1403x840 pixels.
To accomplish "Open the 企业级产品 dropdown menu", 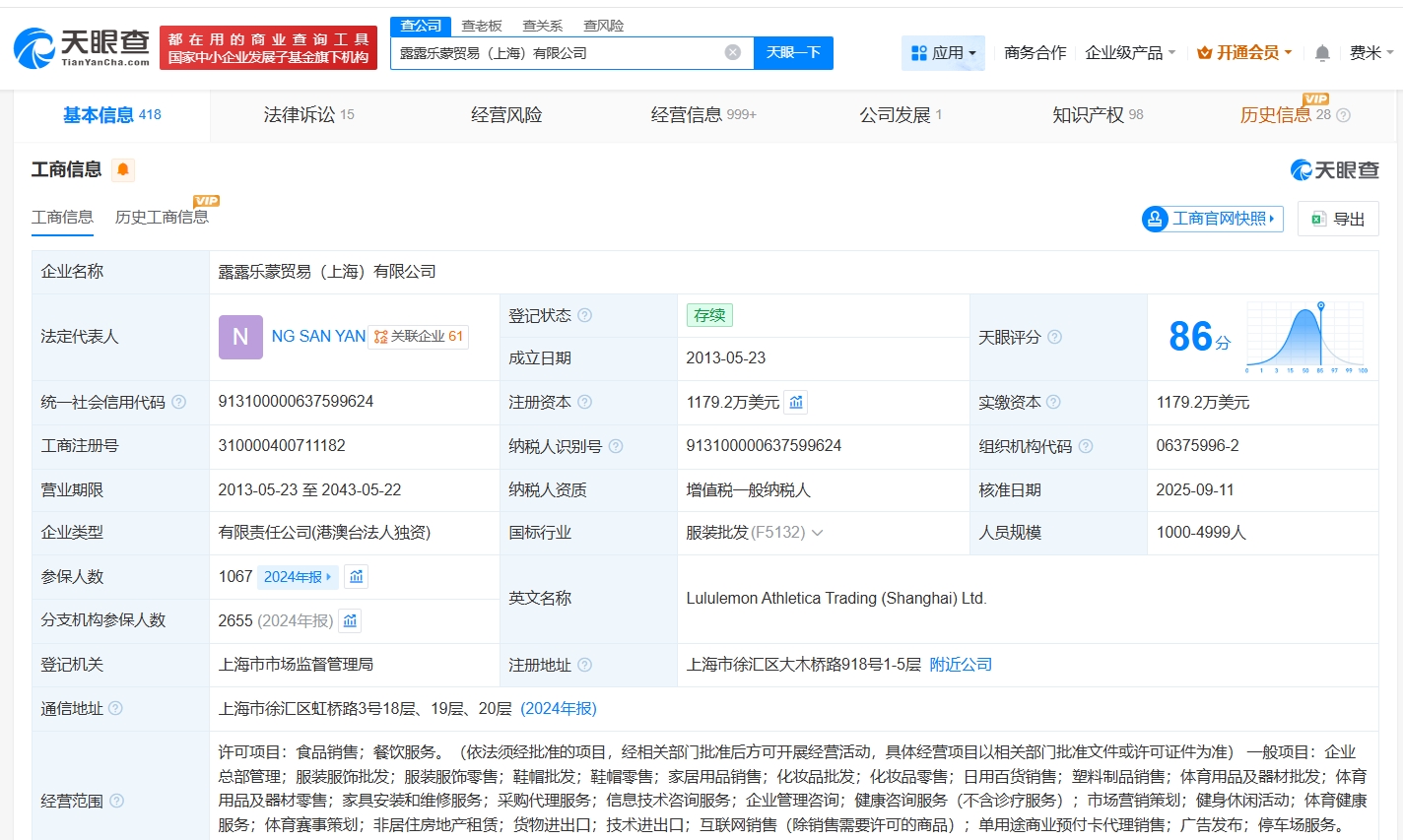I will click(x=1129, y=53).
